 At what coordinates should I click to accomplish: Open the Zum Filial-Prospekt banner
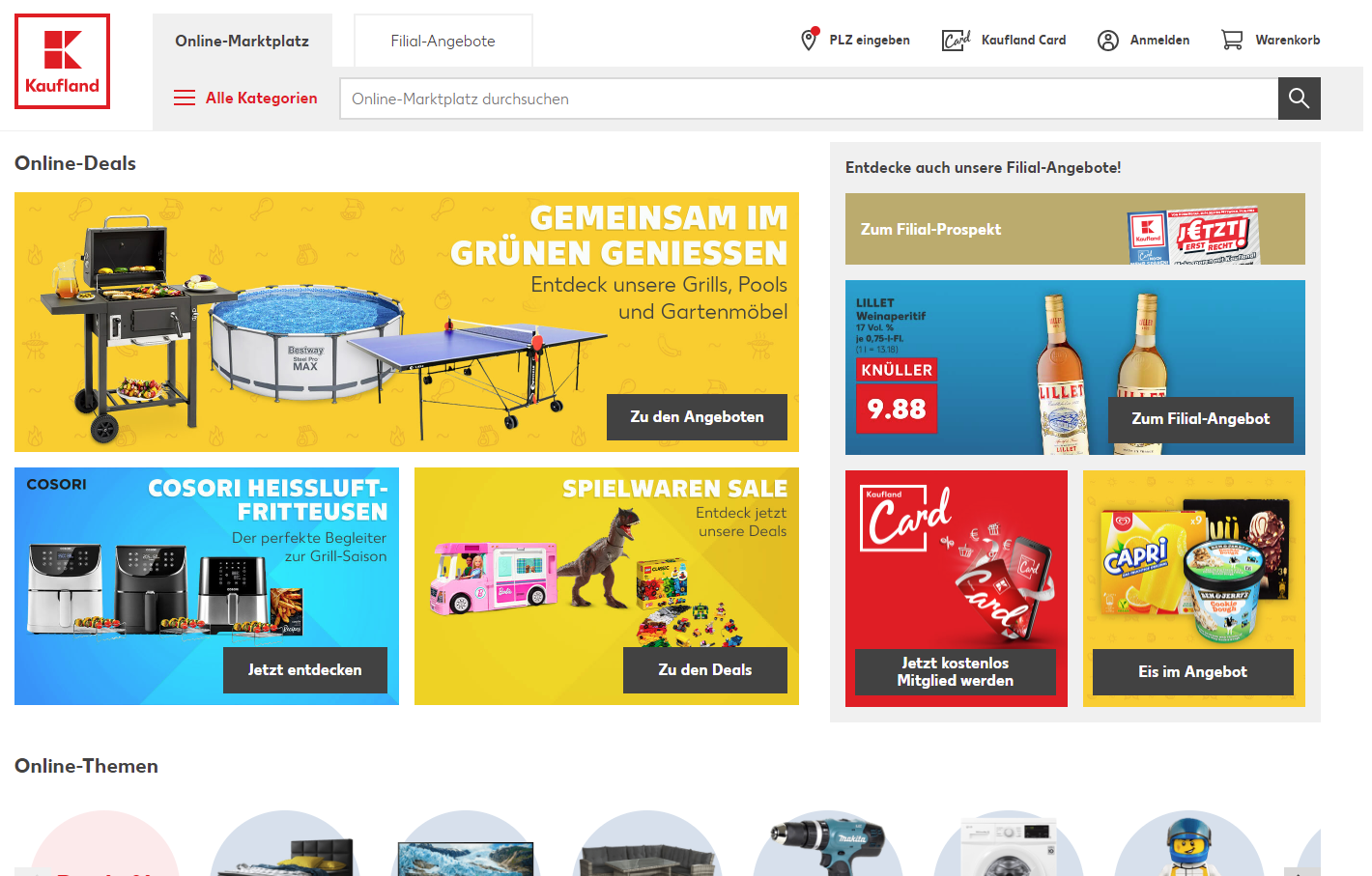point(1075,229)
